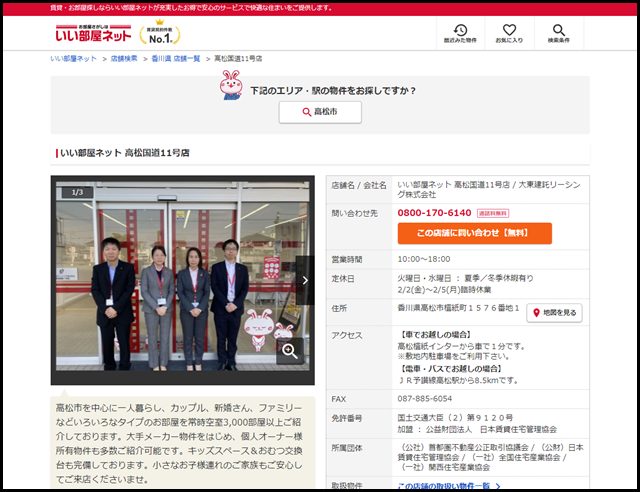Screen dimensions: 640x492
Task: Click the 【電車・バスでお越しの場合】 heading
Action: pos(451,369)
